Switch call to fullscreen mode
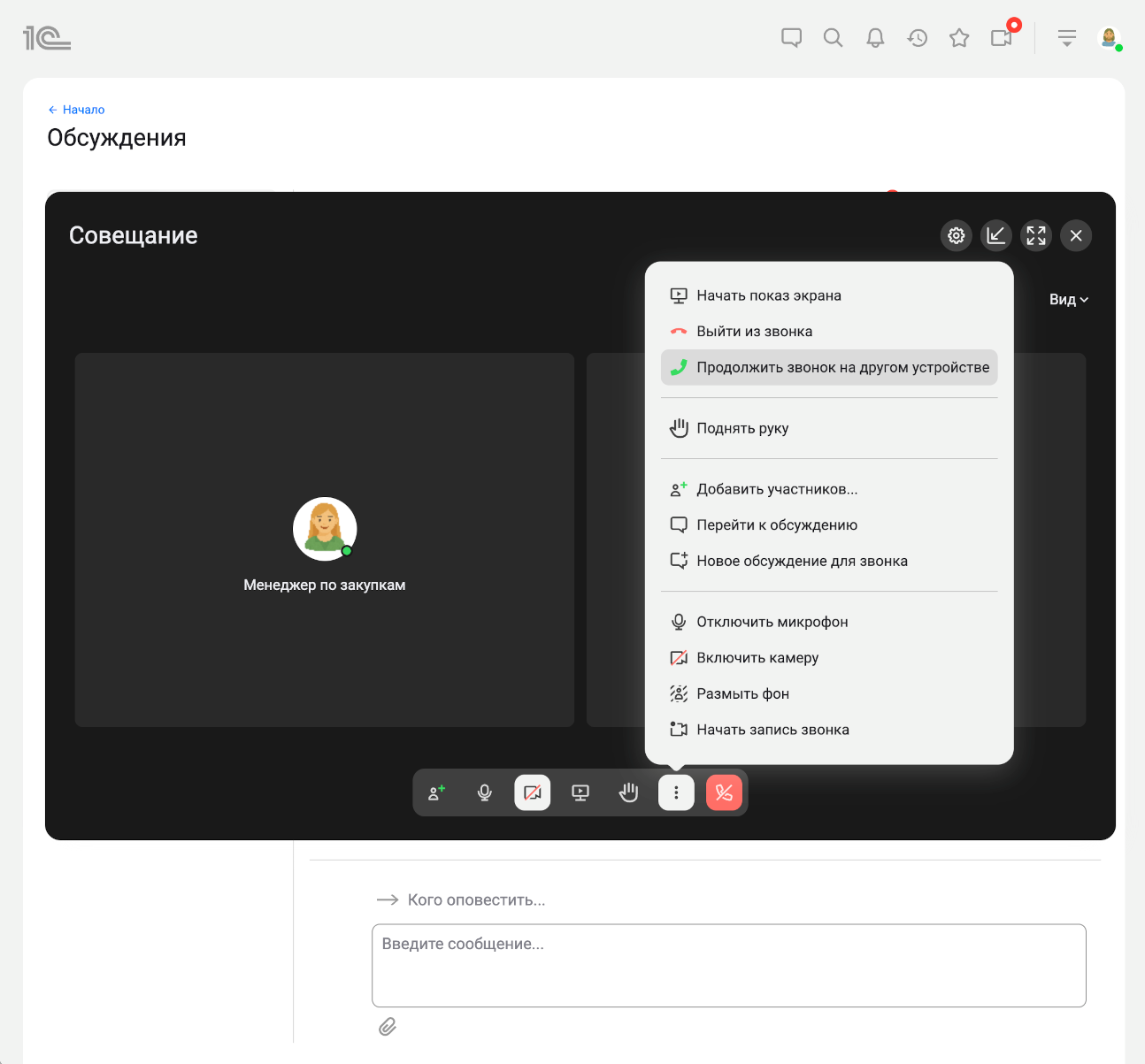1145x1064 pixels. pyautogui.click(x=1035, y=235)
